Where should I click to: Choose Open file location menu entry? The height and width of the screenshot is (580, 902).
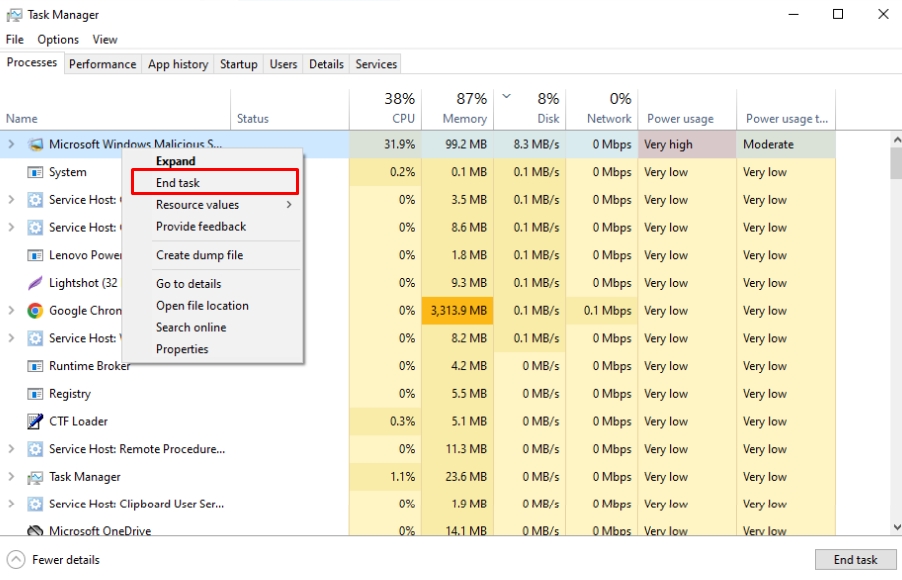213,306
